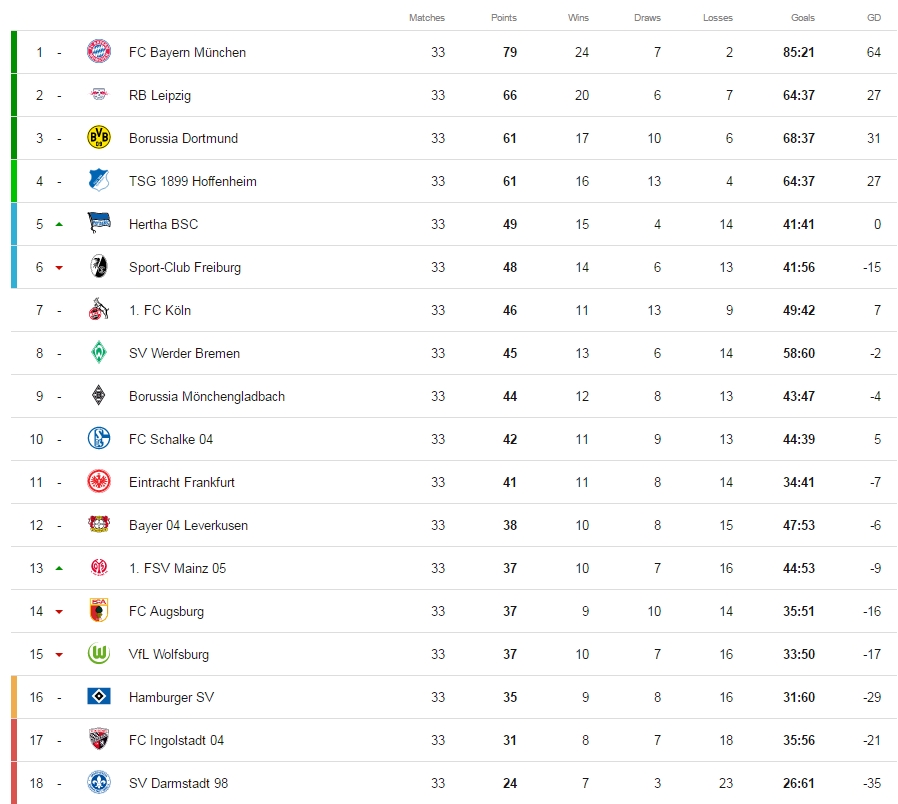Viewport: 898px width, 804px height.
Task: Open the 1. FC Köln team link
Action: (x=160, y=310)
